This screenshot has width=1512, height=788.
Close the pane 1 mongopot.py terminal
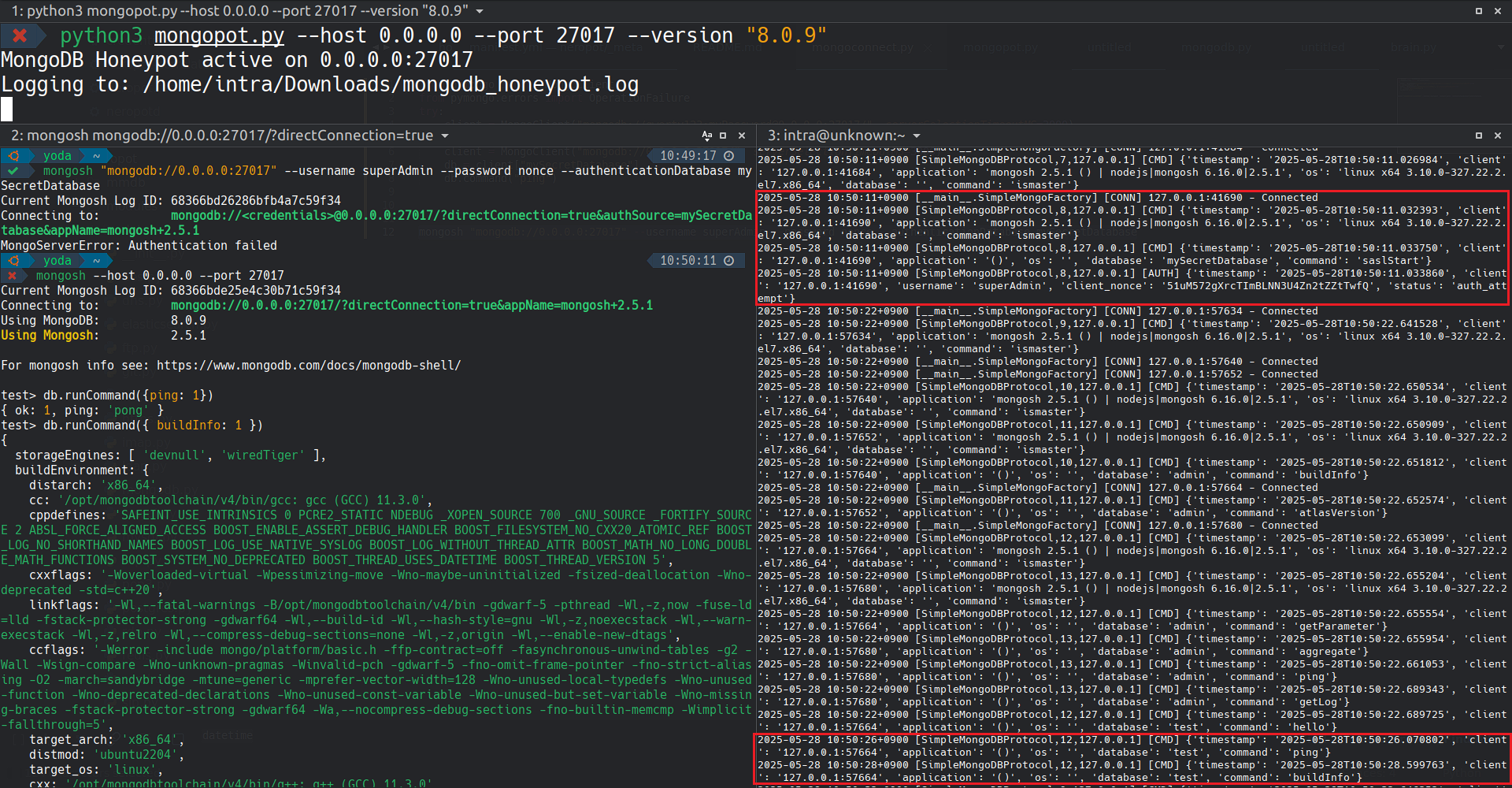(x=1498, y=11)
